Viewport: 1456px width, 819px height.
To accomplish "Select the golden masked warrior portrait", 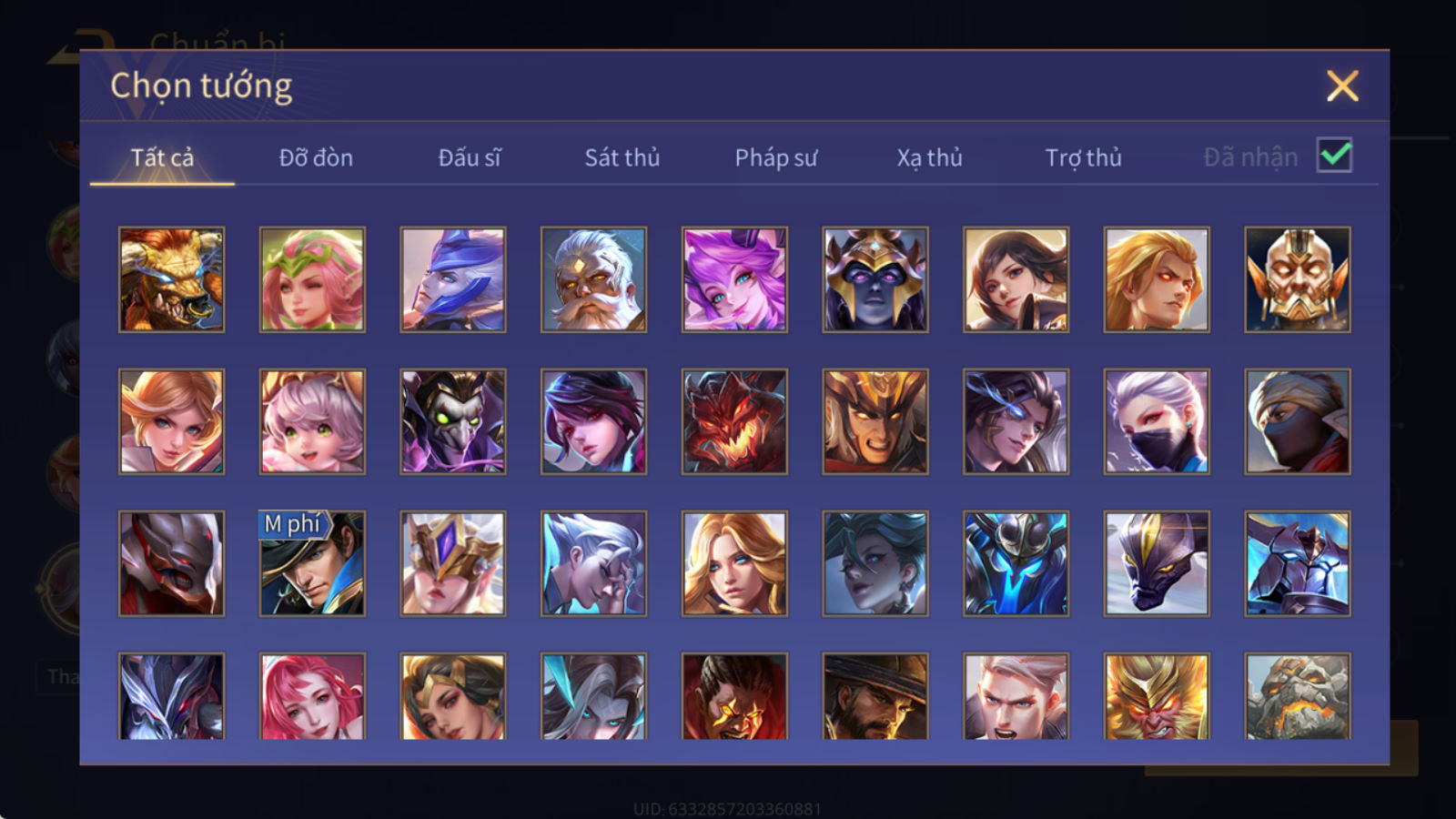I will [1298, 279].
